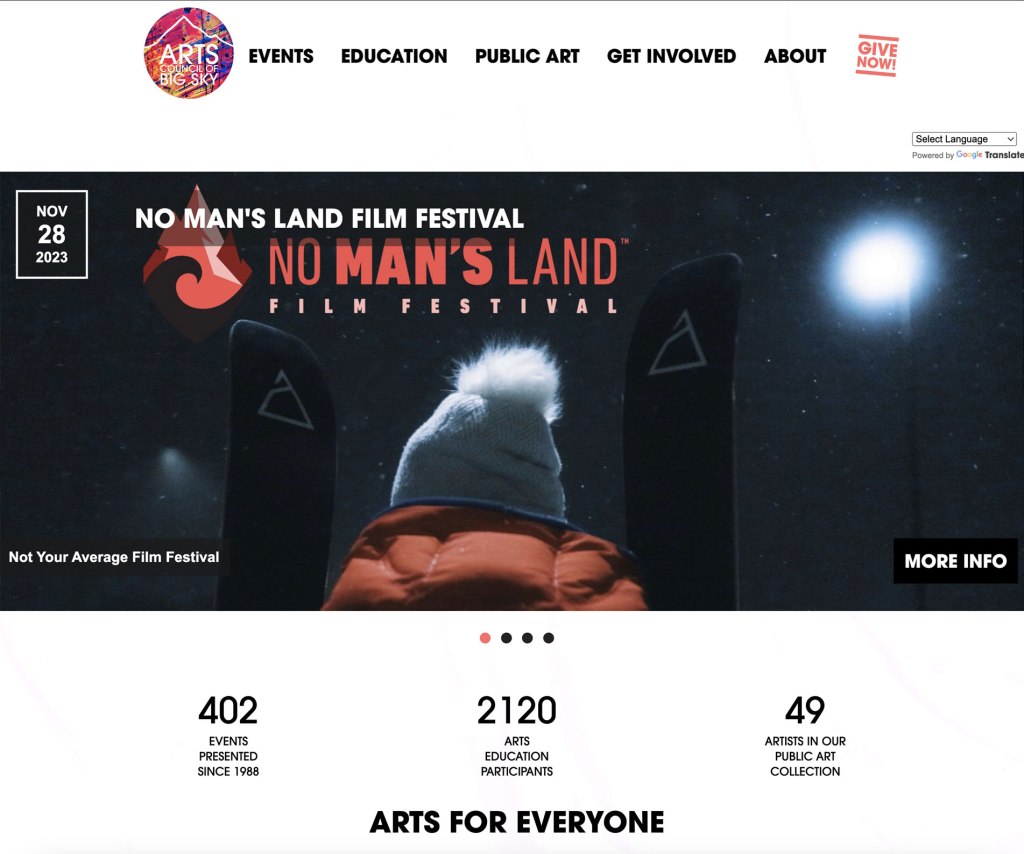Open the Select Language dropdown
The height and width of the screenshot is (854, 1024).
964,139
